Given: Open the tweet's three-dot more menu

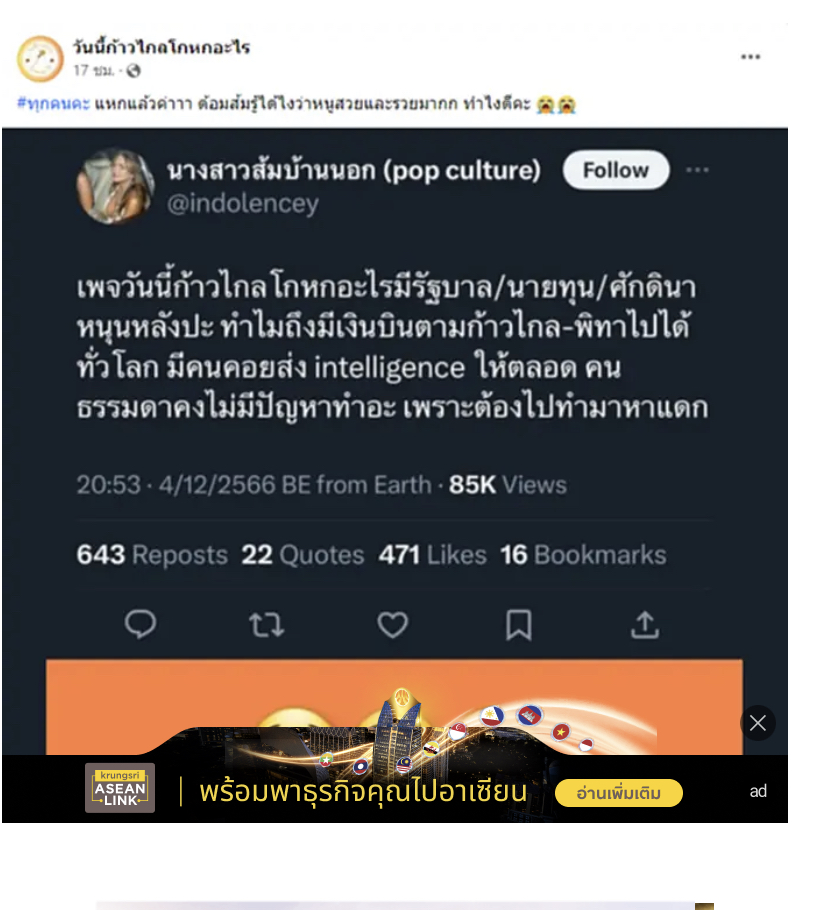Looking at the screenshot, I should pos(697,170).
